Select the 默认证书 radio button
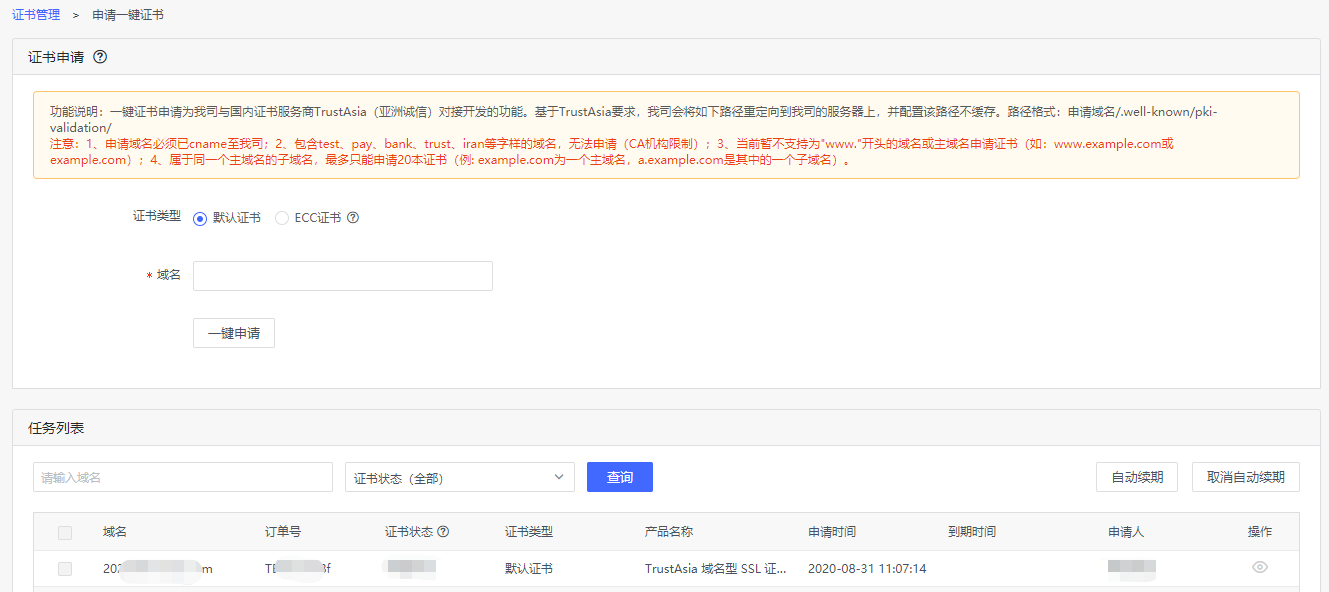The height and width of the screenshot is (592, 1329). pyautogui.click(x=200, y=218)
